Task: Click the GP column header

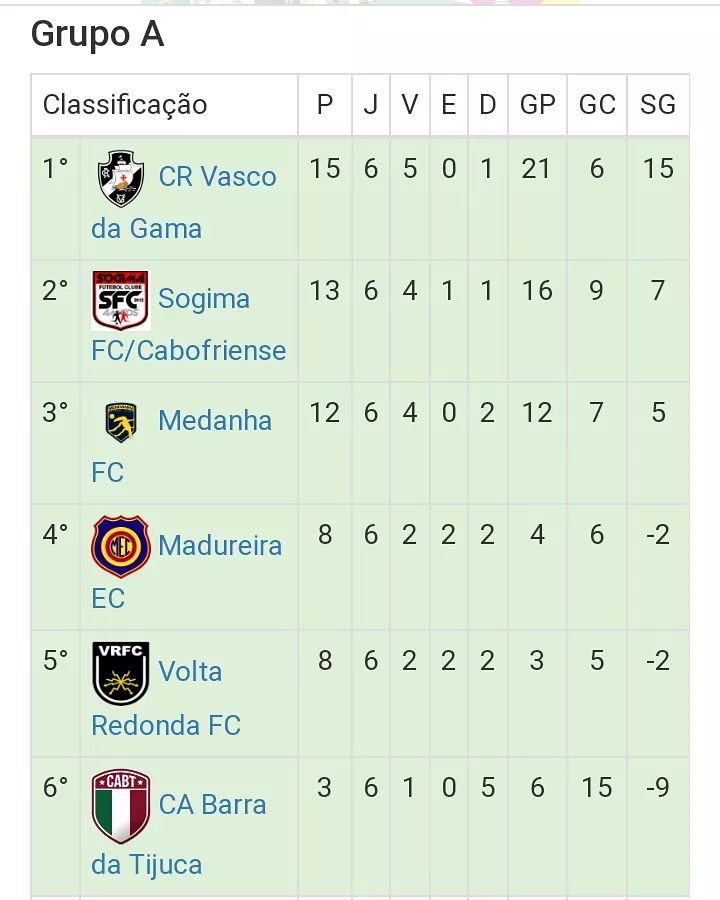Action: (537, 105)
